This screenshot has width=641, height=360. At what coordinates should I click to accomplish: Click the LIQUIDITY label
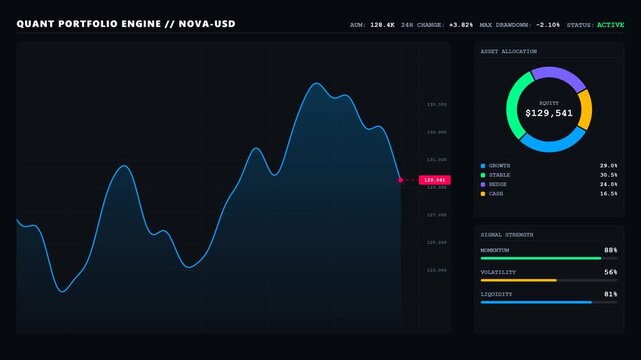[496, 294]
